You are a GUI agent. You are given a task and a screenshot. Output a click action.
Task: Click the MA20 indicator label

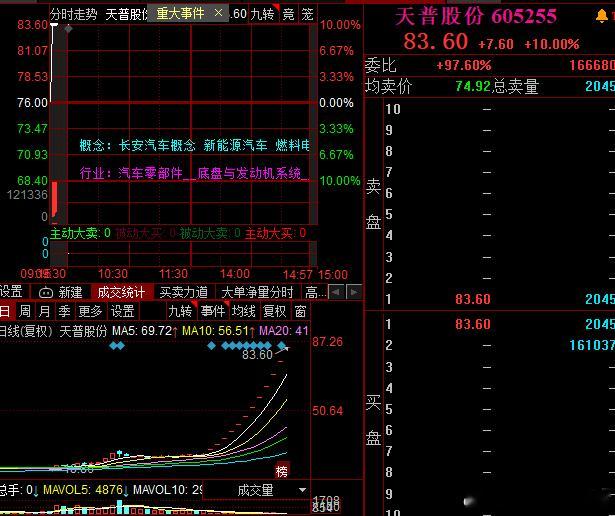pyautogui.click(x=283, y=331)
